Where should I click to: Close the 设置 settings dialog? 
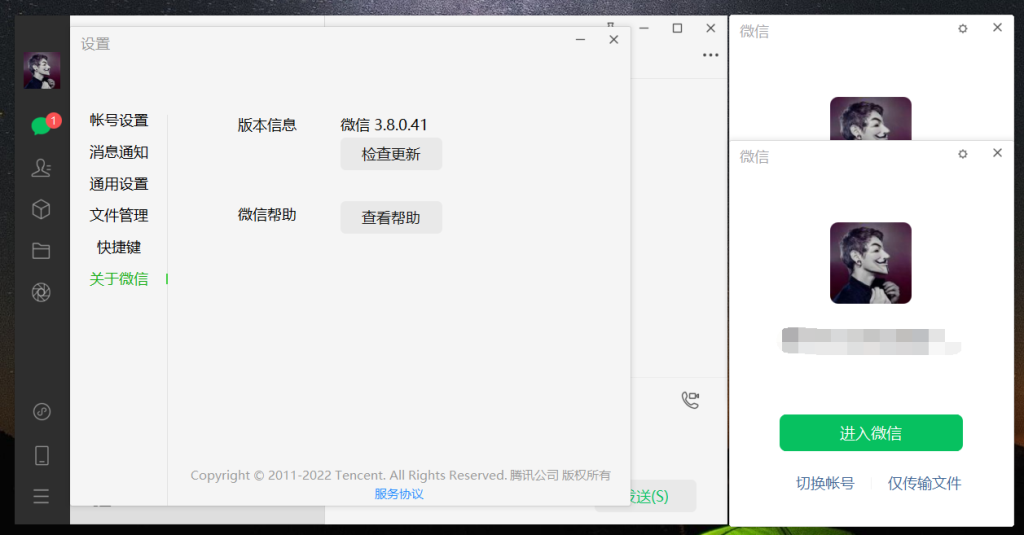614,40
